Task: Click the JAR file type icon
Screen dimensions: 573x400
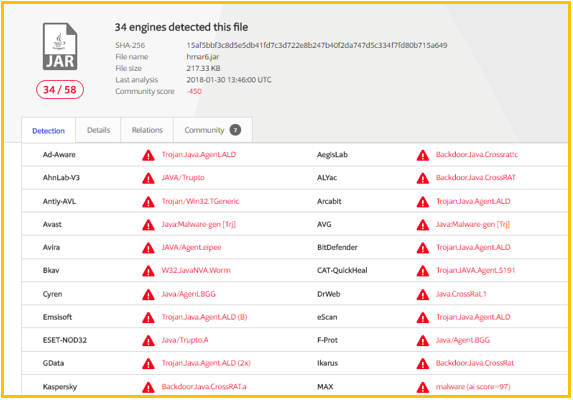Action: (60, 46)
